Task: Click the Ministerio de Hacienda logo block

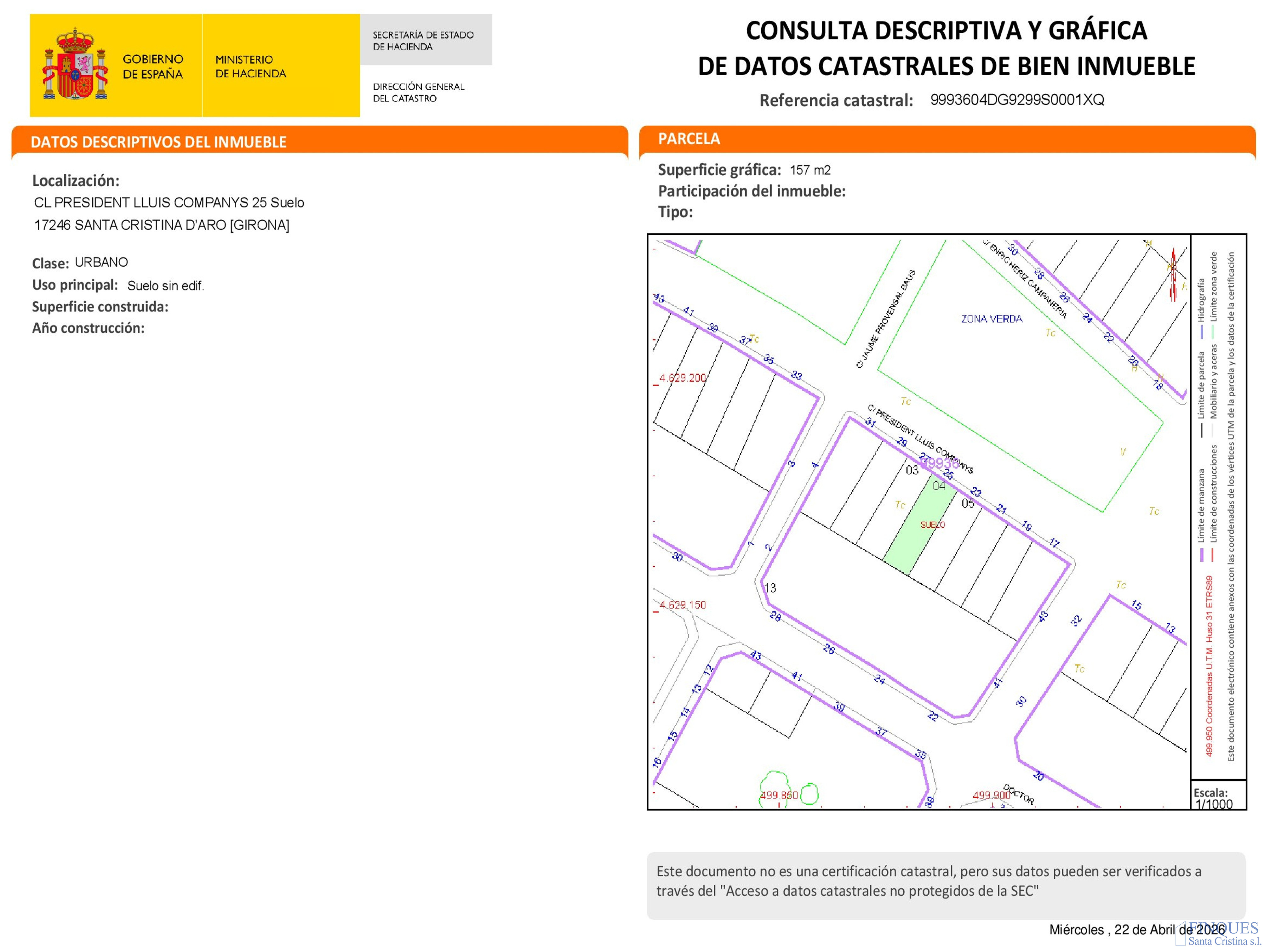Action: coord(250,66)
